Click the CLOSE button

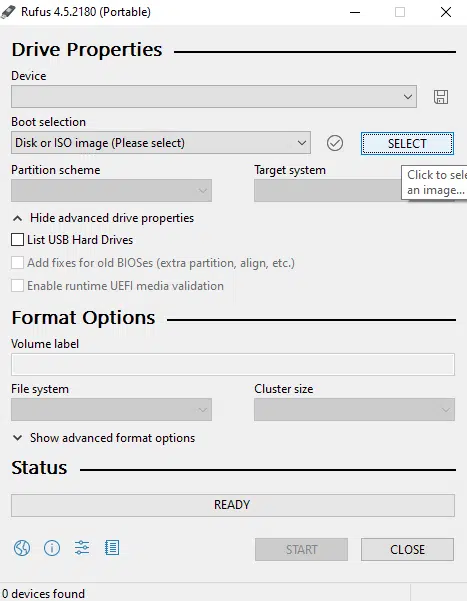point(407,550)
